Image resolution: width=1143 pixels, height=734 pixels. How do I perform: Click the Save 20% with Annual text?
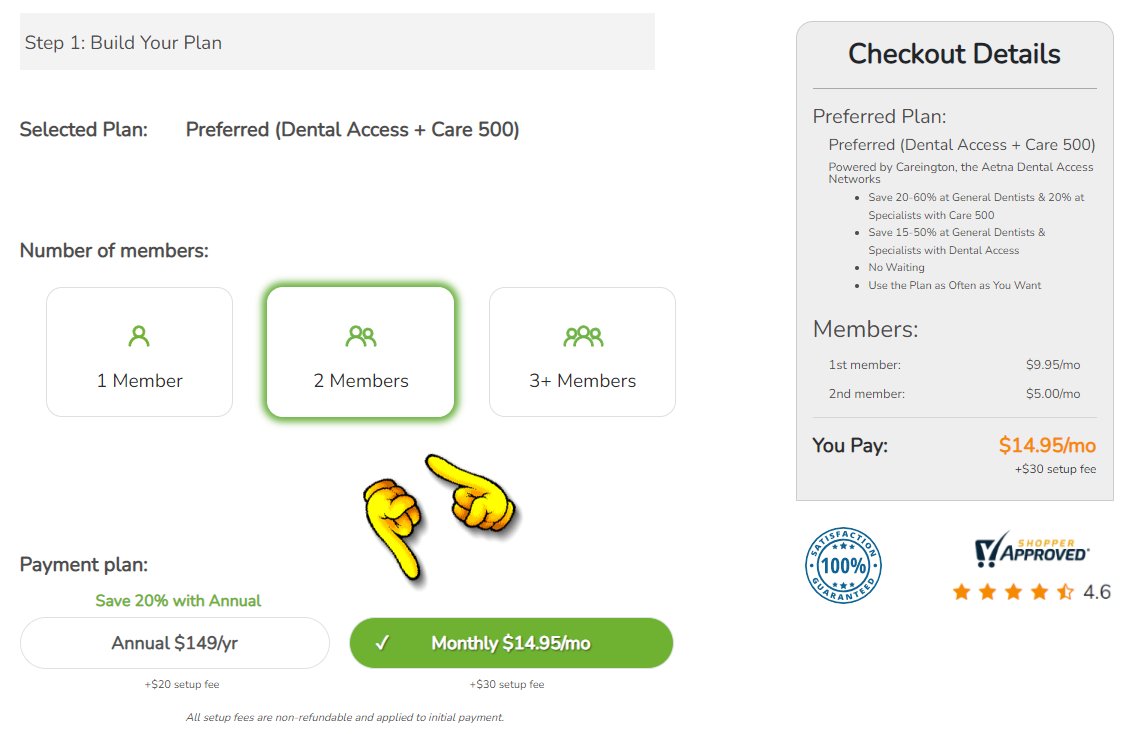[x=178, y=601]
